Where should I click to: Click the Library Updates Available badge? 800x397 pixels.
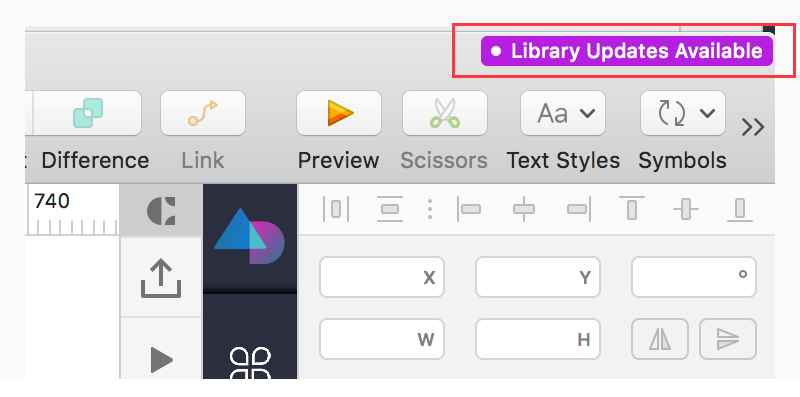click(x=627, y=51)
